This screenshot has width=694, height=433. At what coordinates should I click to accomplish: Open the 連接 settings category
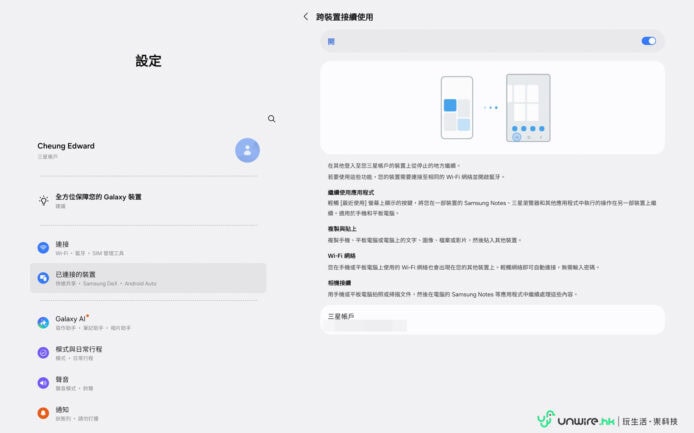coord(148,248)
